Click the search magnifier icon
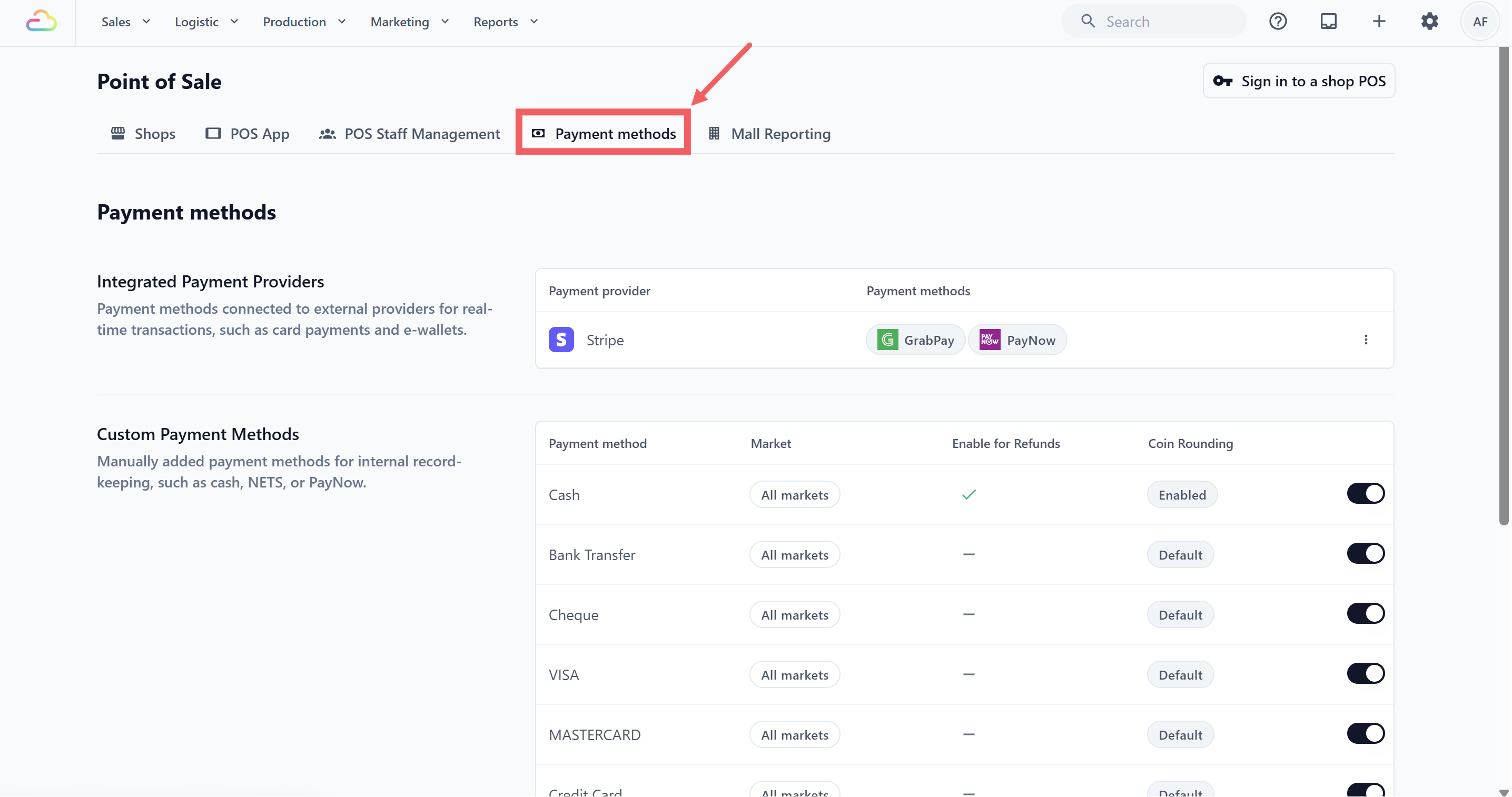 click(x=1088, y=22)
